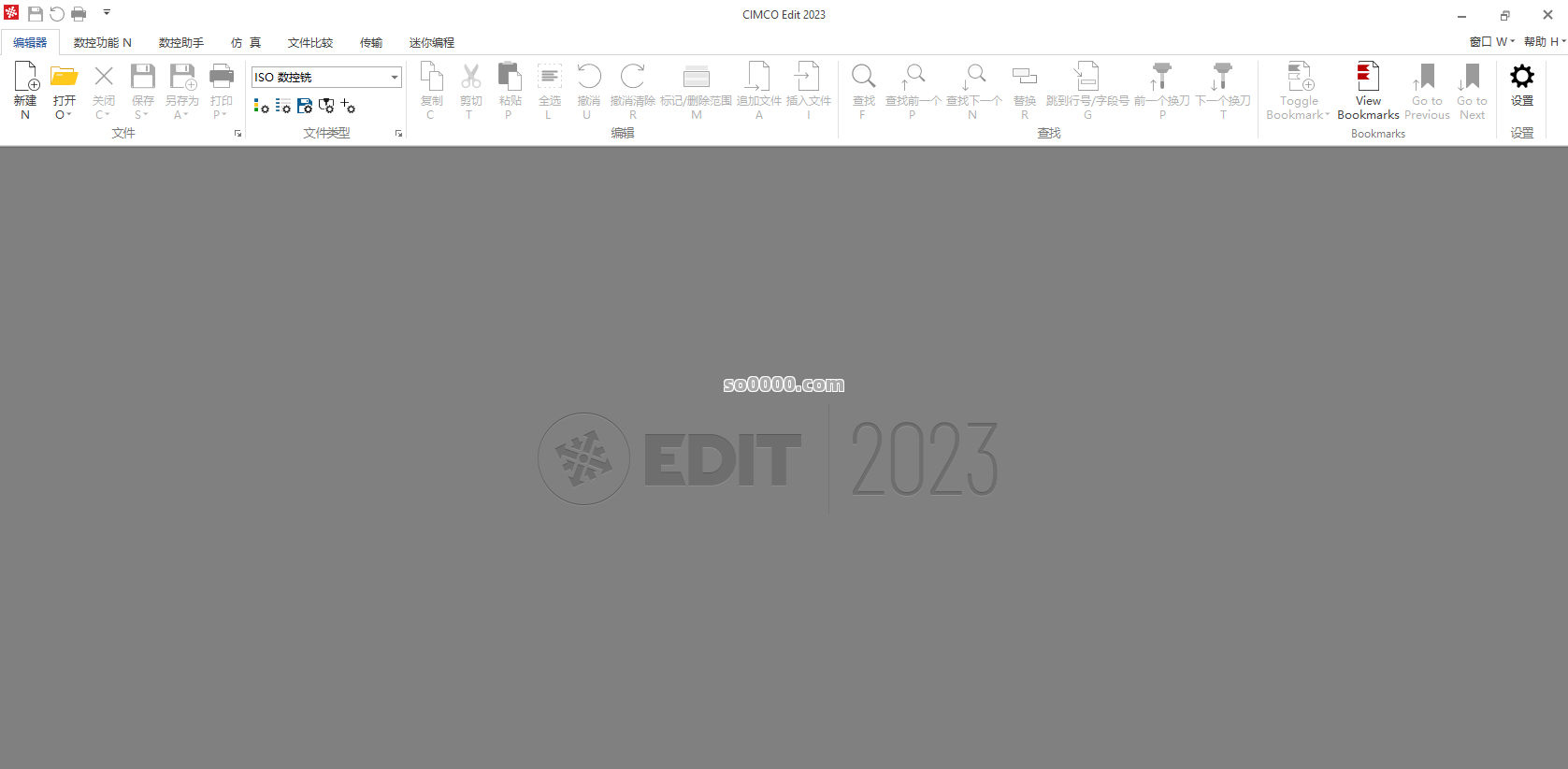Switch to the 数控助手 tab
Image resolution: width=1568 pixels, height=769 pixels.
[x=180, y=43]
